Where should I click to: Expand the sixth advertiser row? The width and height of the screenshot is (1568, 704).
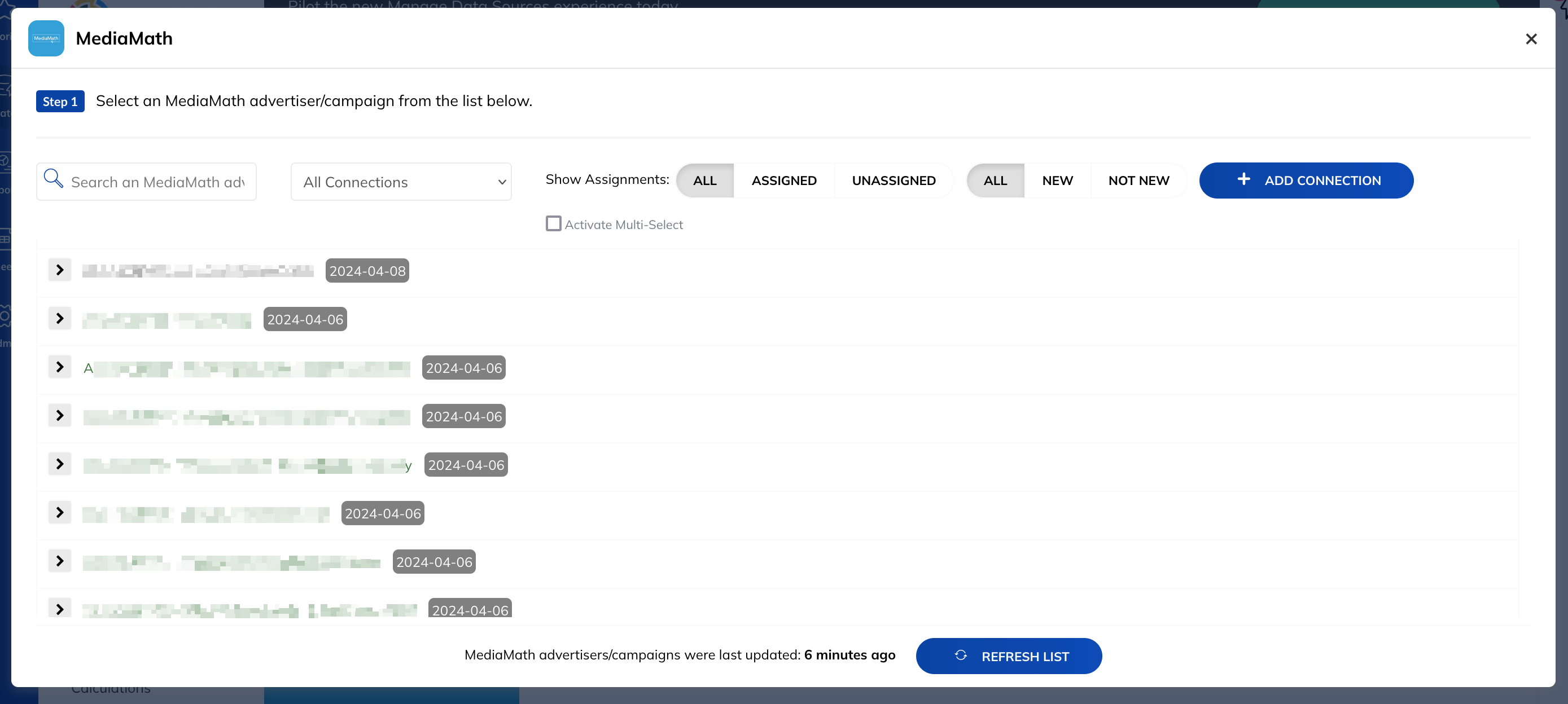click(x=60, y=513)
